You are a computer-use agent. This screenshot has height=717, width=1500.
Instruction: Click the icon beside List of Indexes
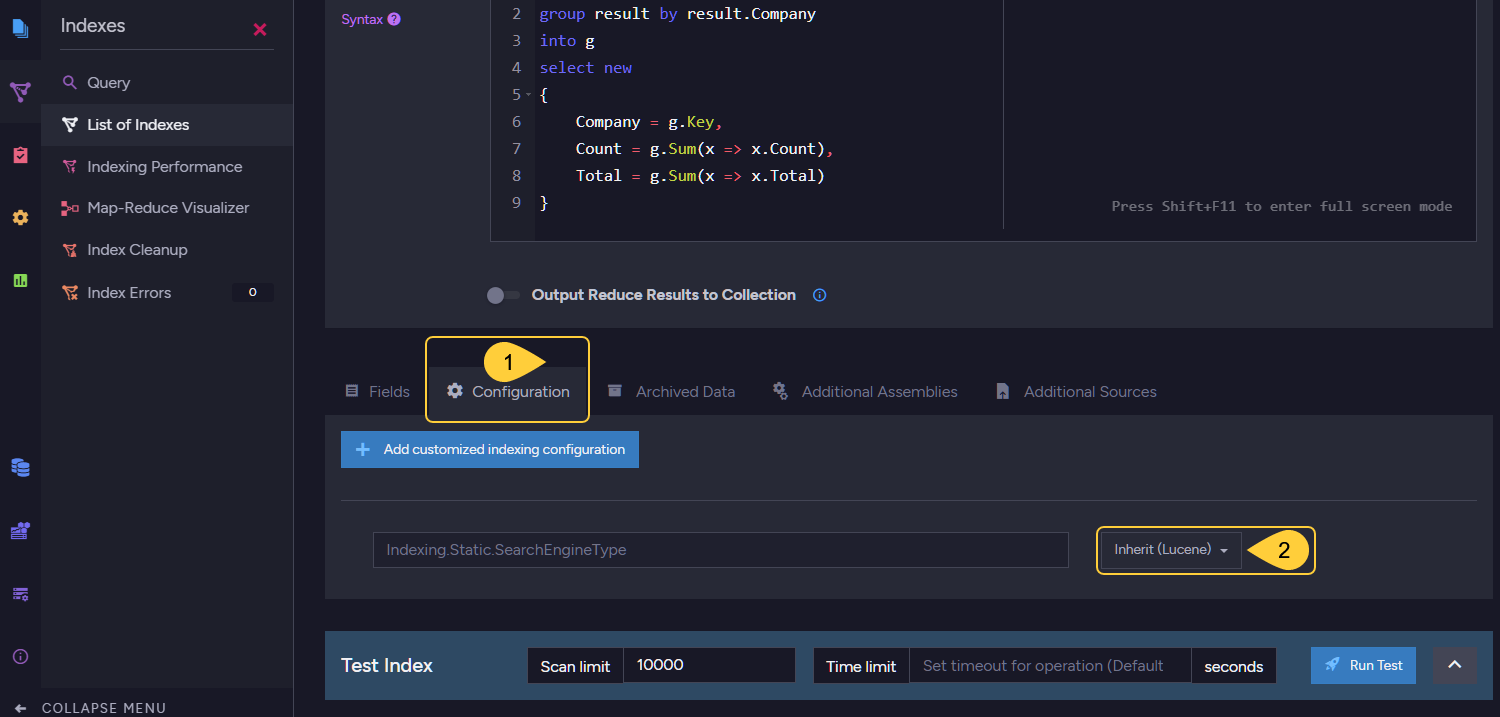69,125
